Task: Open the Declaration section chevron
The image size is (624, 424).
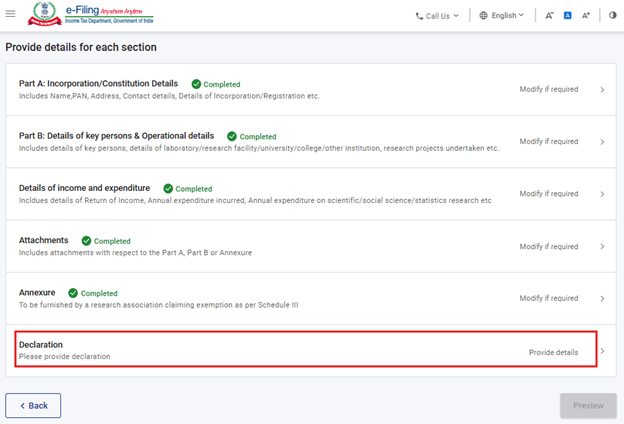Action: (x=602, y=351)
